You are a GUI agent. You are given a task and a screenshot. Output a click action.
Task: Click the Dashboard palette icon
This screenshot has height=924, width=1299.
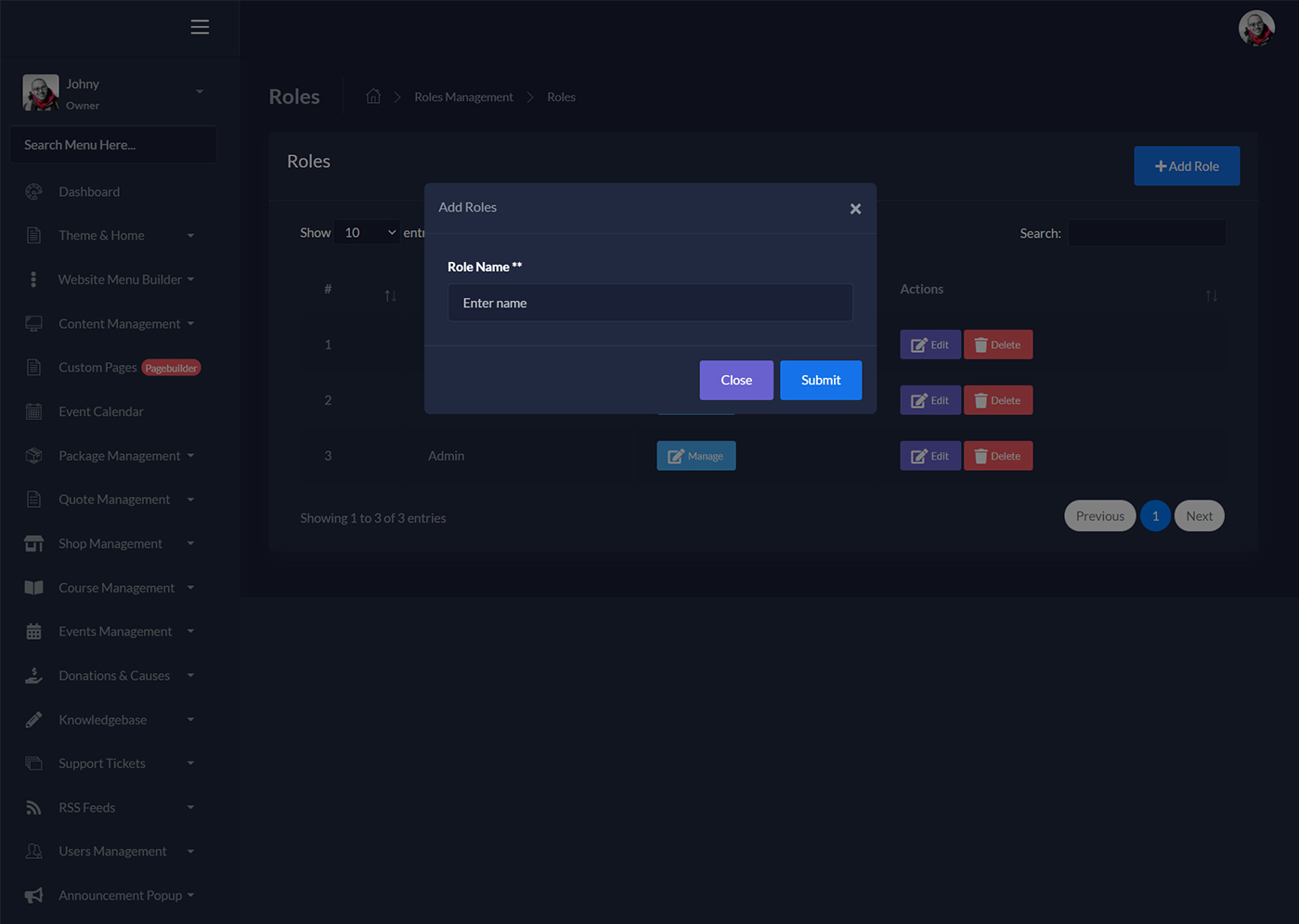click(x=34, y=192)
